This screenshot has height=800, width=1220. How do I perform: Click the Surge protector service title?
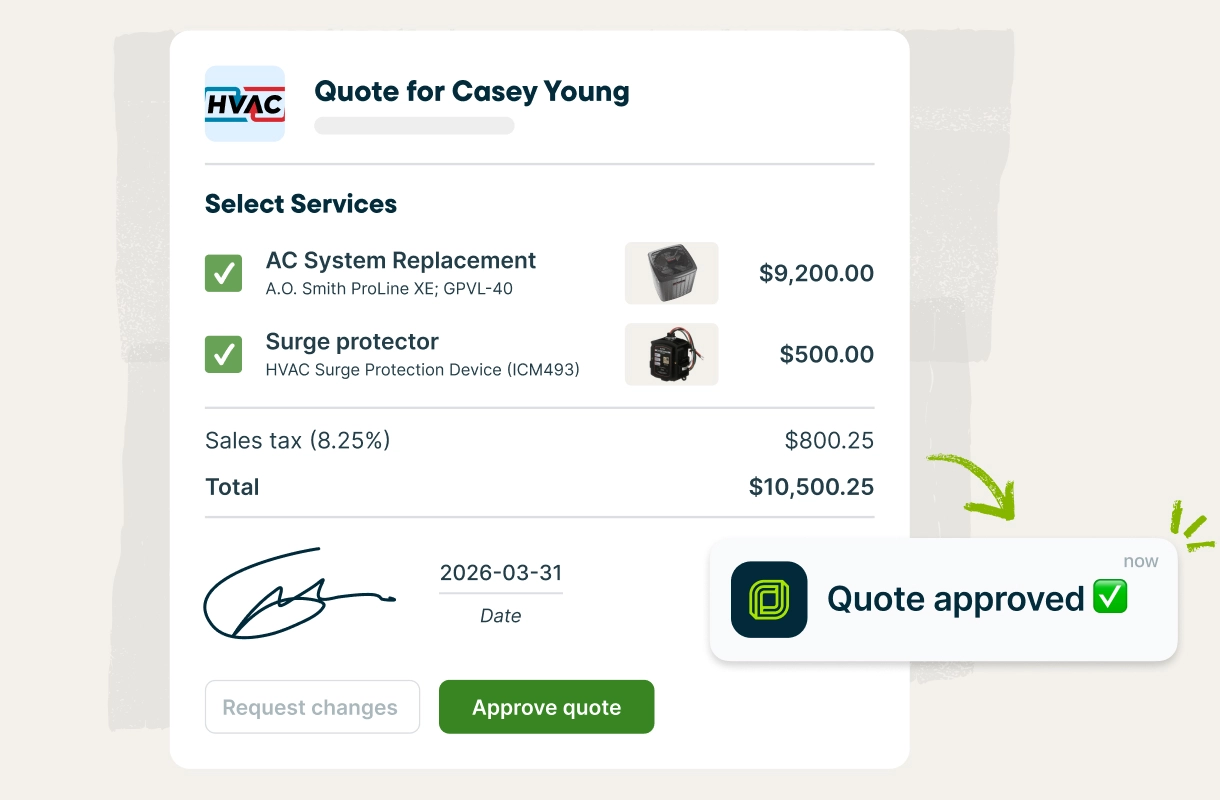tap(352, 342)
